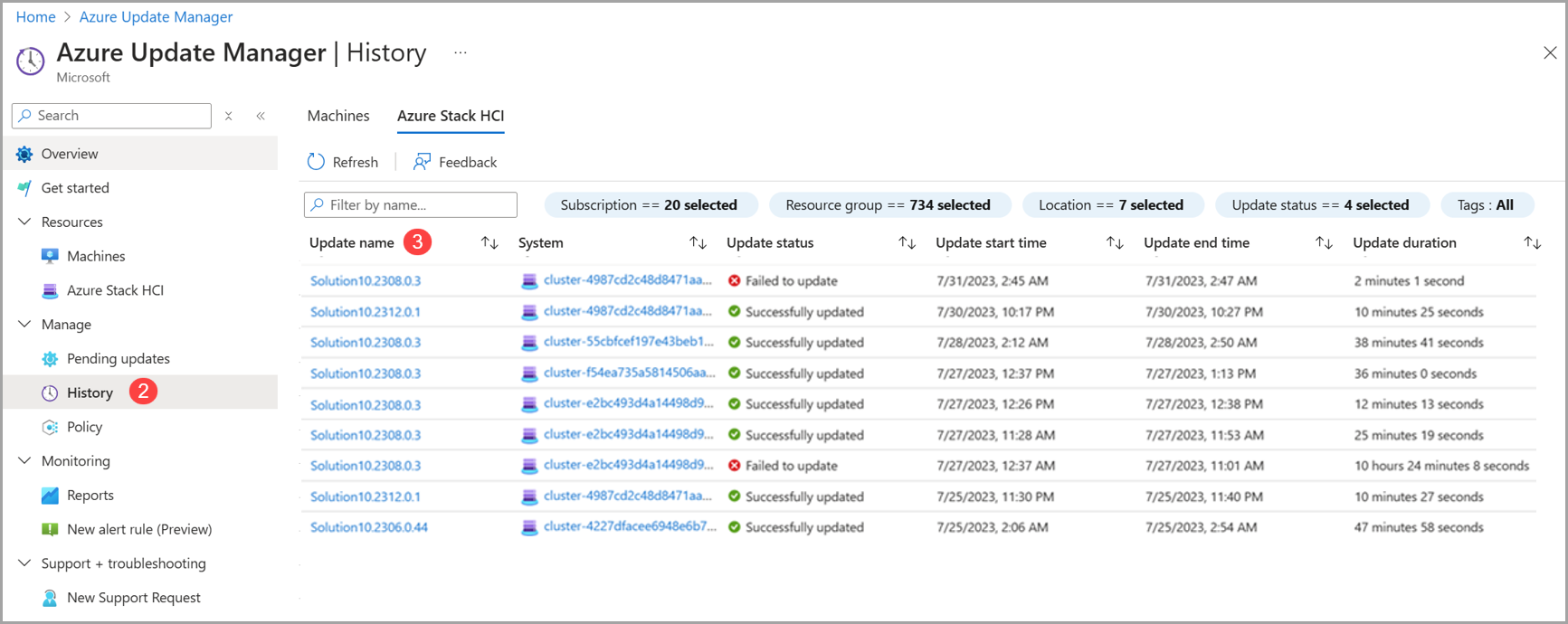Click the Machines monitor icon in sidebar
This screenshot has height=624, width=1568.
50,256
